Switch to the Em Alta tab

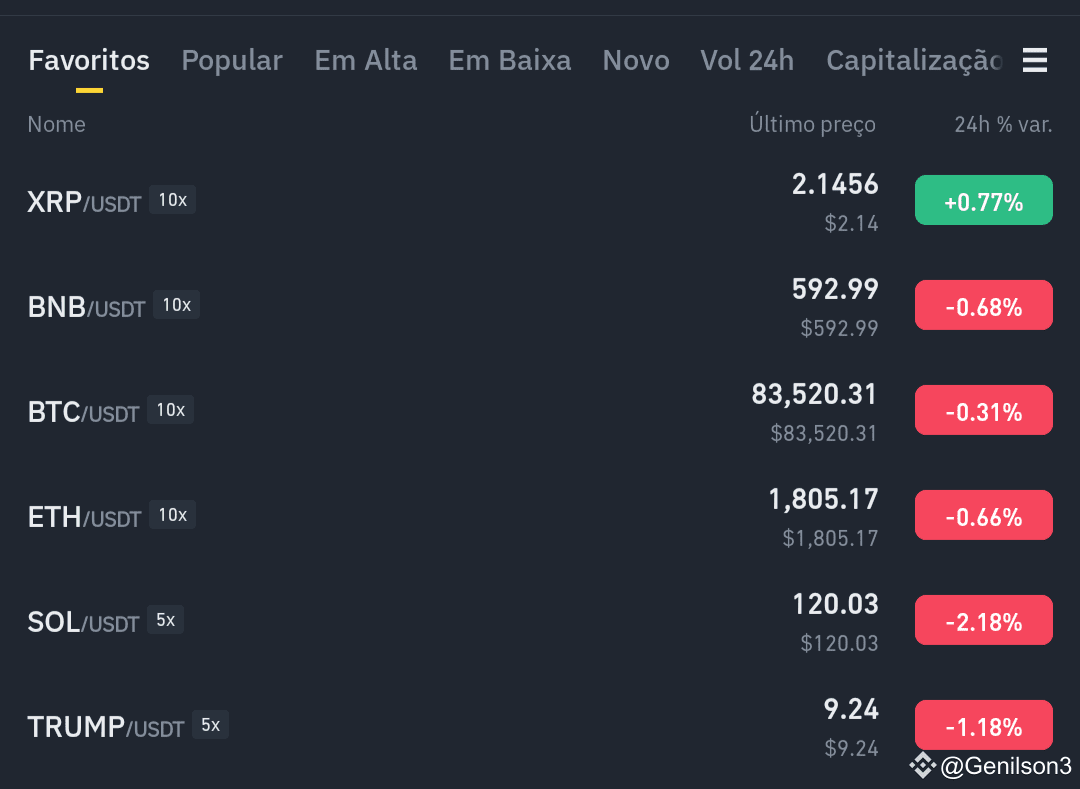point(366,61)
